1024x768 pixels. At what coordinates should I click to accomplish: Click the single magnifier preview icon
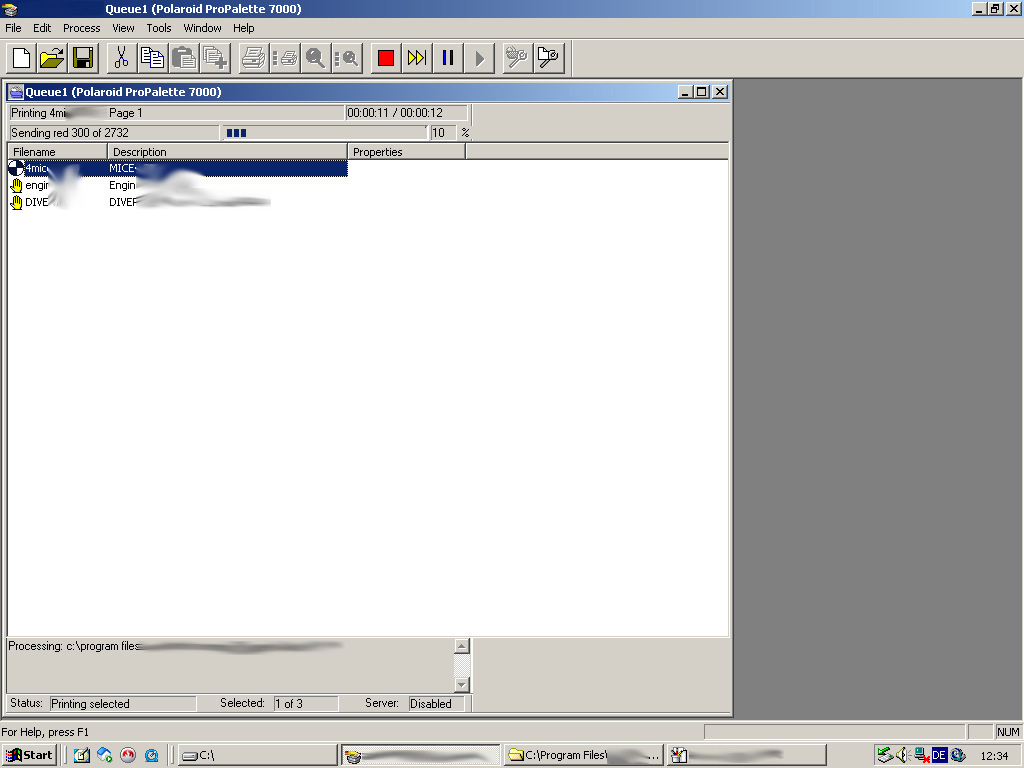pyautogui.click(x=315, y=58)
